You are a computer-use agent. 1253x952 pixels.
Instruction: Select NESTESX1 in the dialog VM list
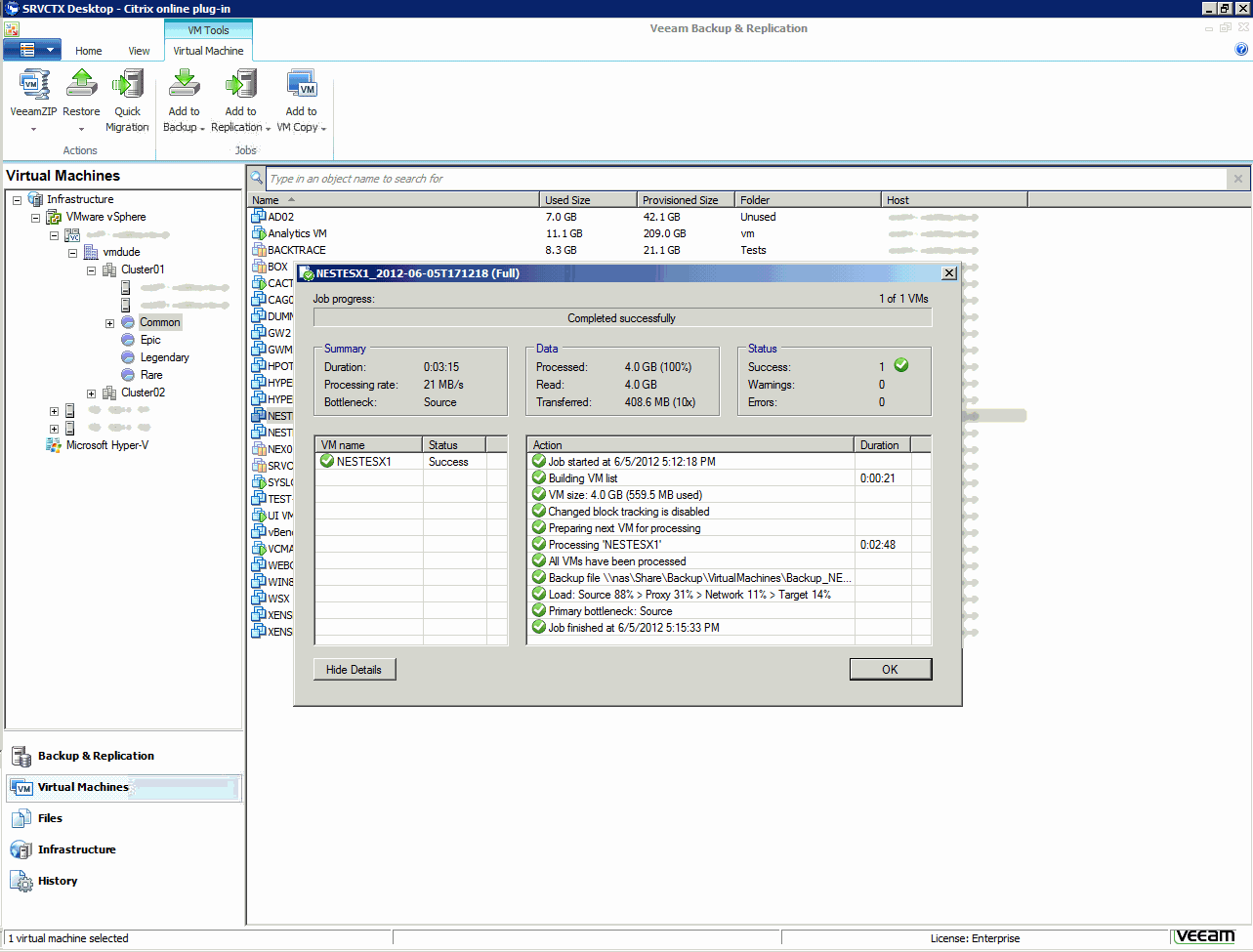click(411, 462)
